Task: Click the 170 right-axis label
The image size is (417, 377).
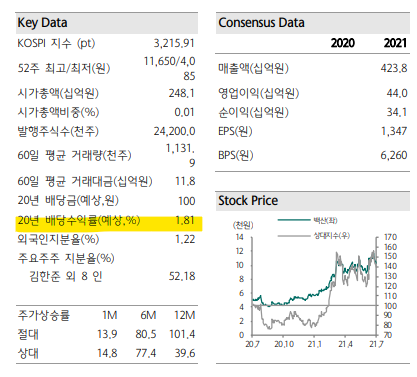Action: pos(390,237)
